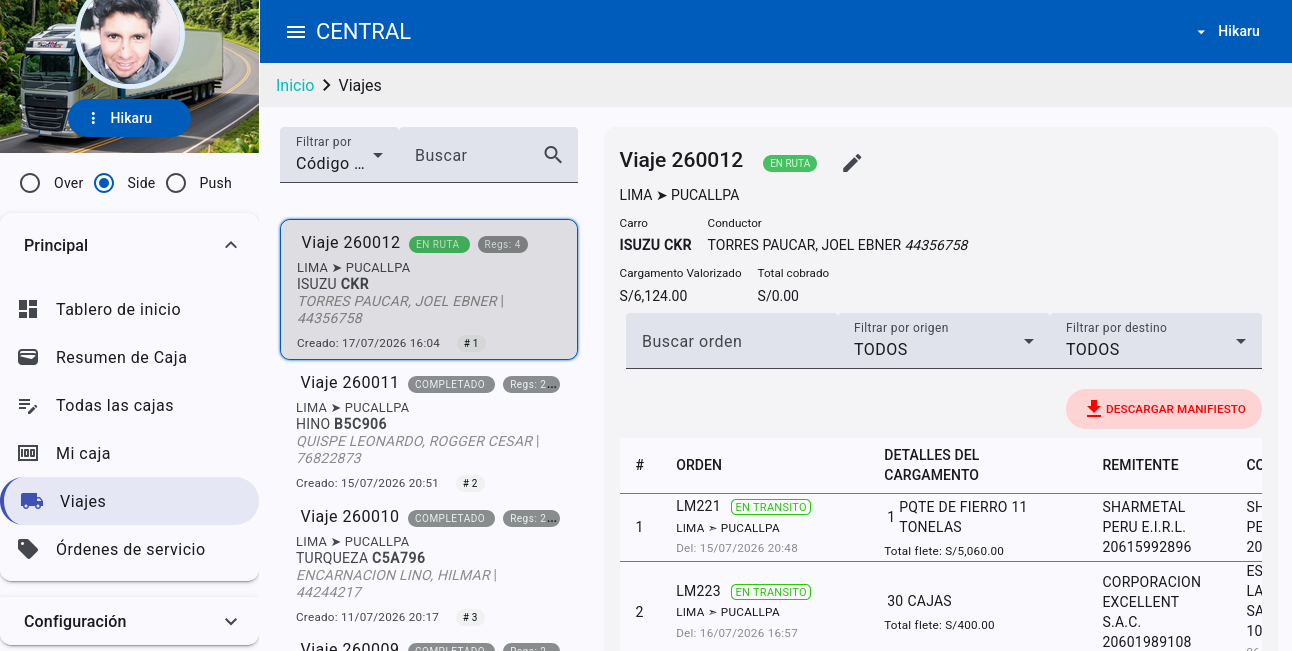1292x651 pixels.
Task: Click the DESCARGAR MANIFIESTO button
Action: click(1164, 409)
